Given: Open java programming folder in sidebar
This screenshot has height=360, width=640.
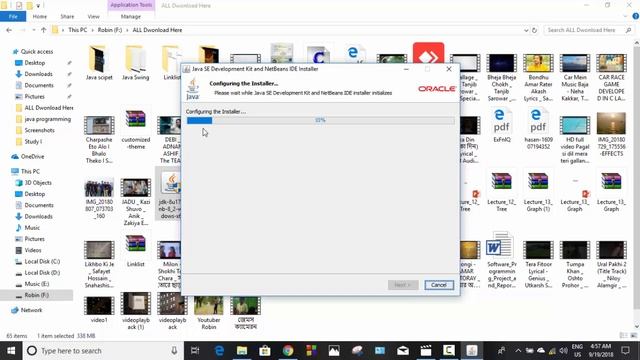Looking at the screenshot, I should tap(47, 119).
